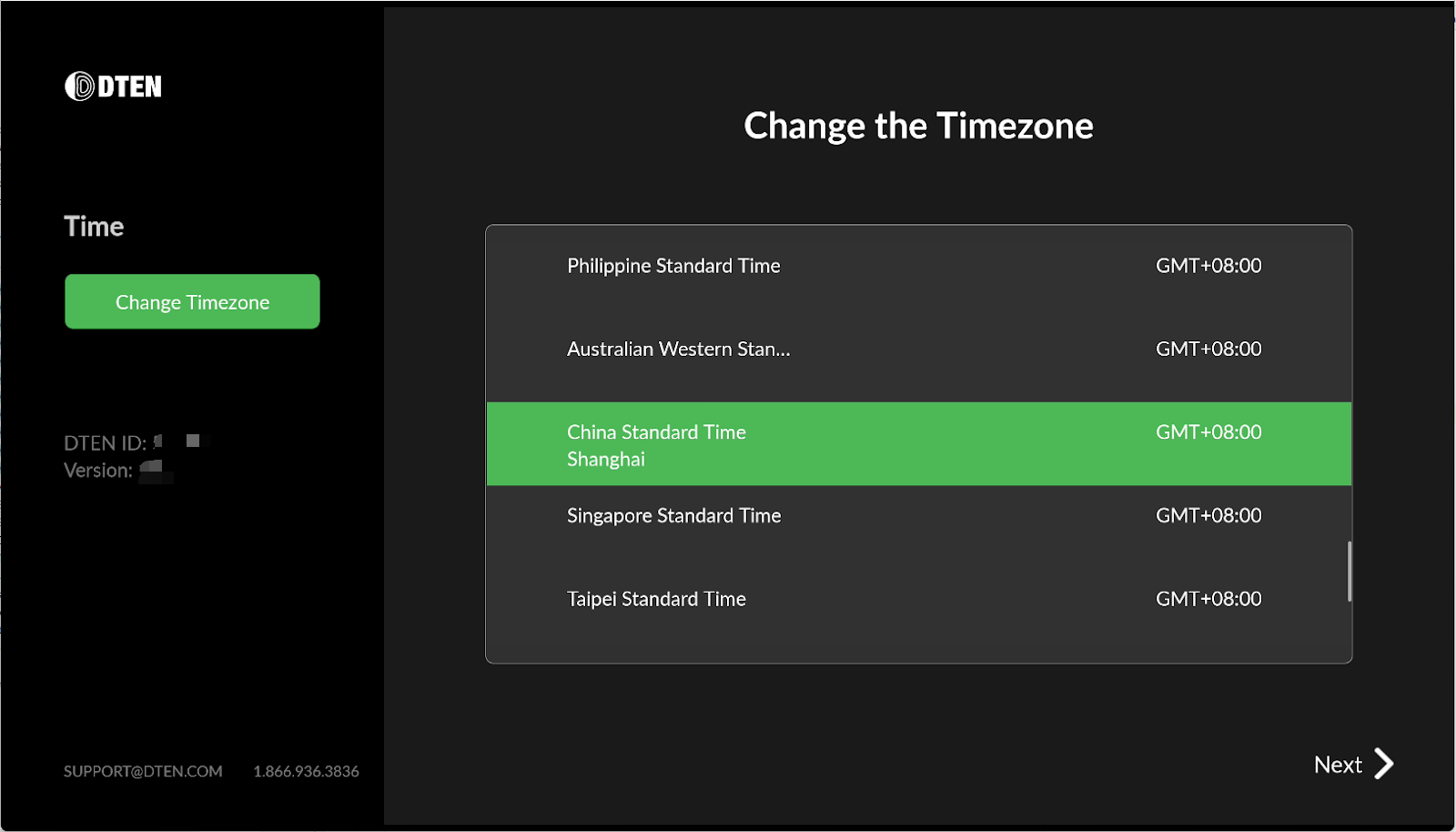Click the support phone number 1.866.936.3836
This screenshot has height=832, width=1456.
[306, 771]
